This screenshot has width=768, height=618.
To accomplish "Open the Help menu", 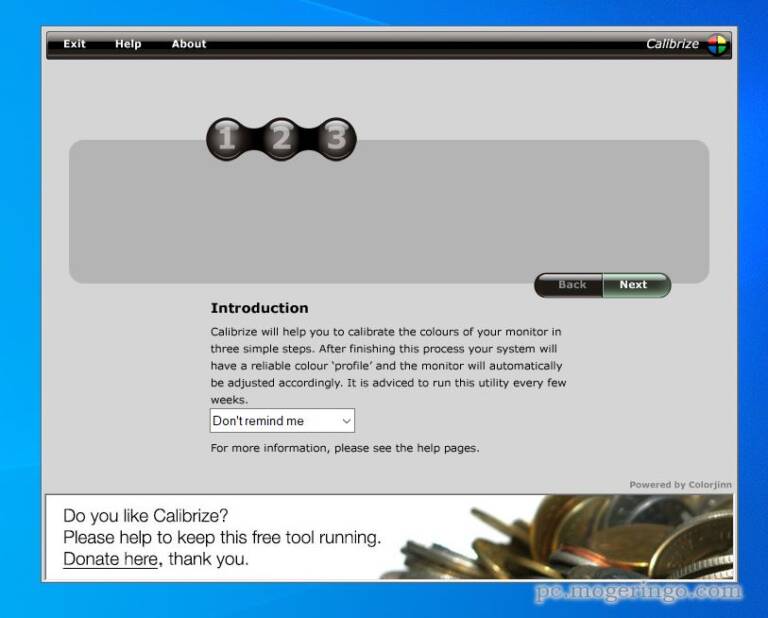I will 128,44.
